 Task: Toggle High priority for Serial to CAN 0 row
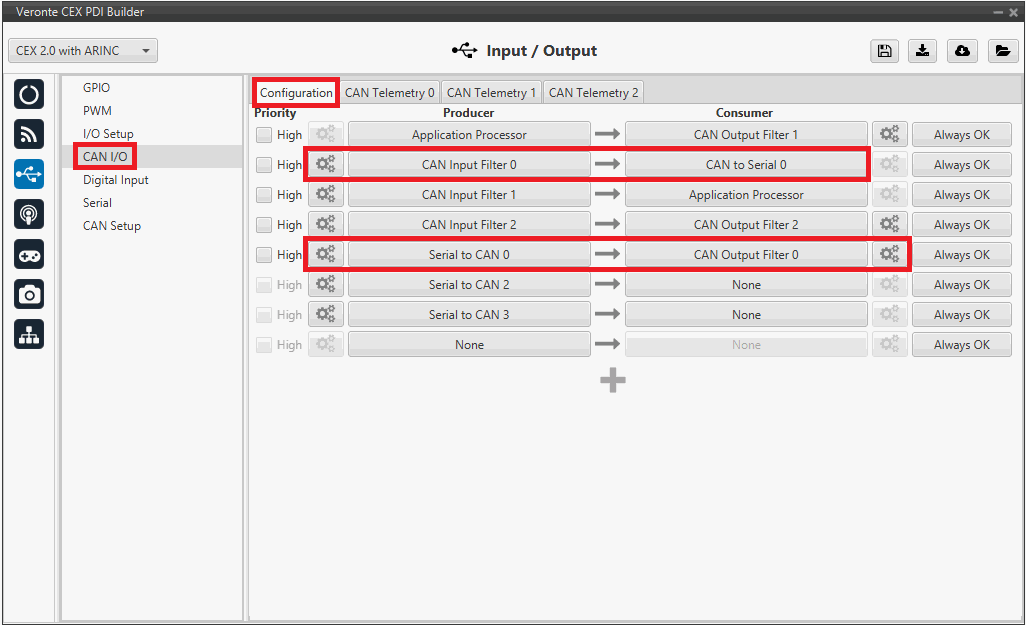click(x=264, y=255)
